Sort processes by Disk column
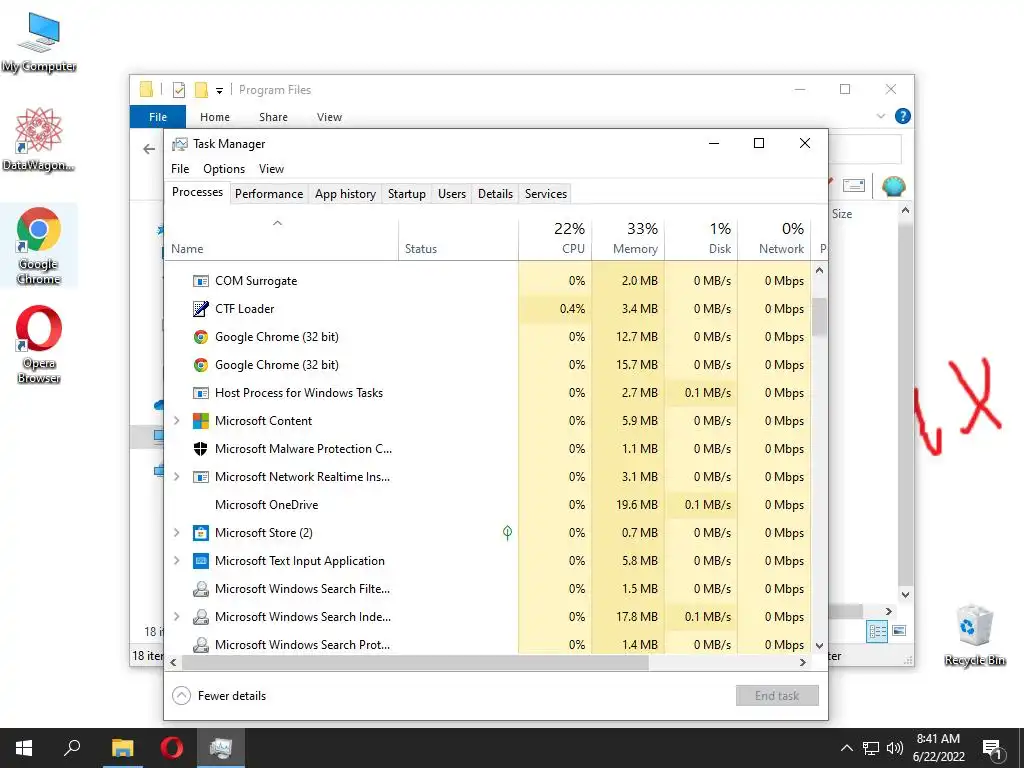The image size is (1024, 768). click(701, 238)
